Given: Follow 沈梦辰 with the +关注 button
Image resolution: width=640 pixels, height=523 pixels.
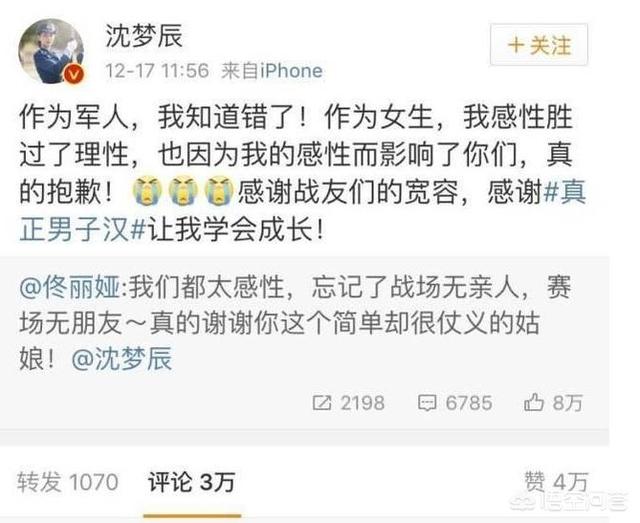Looking at the screenshot, I should tap(539, 45).
